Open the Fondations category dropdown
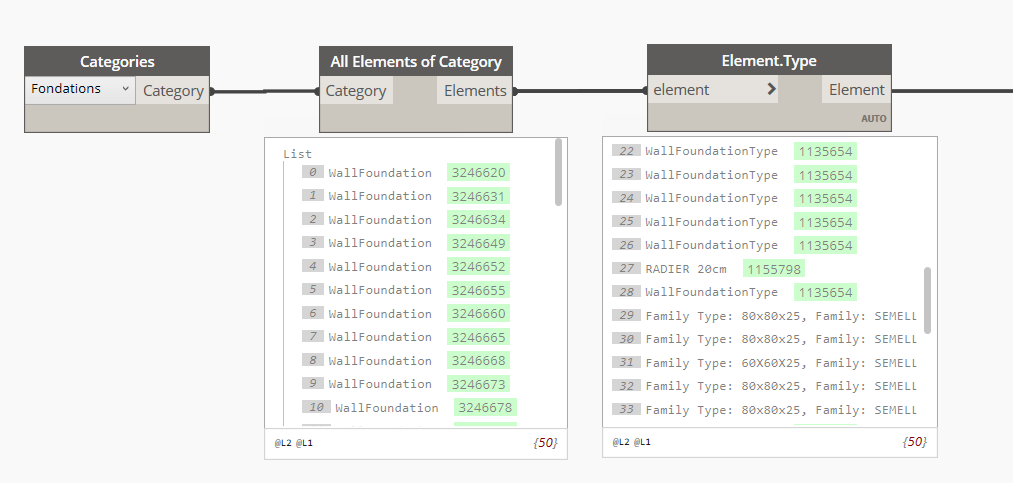 pyautogui.click(x=80, y=89)
